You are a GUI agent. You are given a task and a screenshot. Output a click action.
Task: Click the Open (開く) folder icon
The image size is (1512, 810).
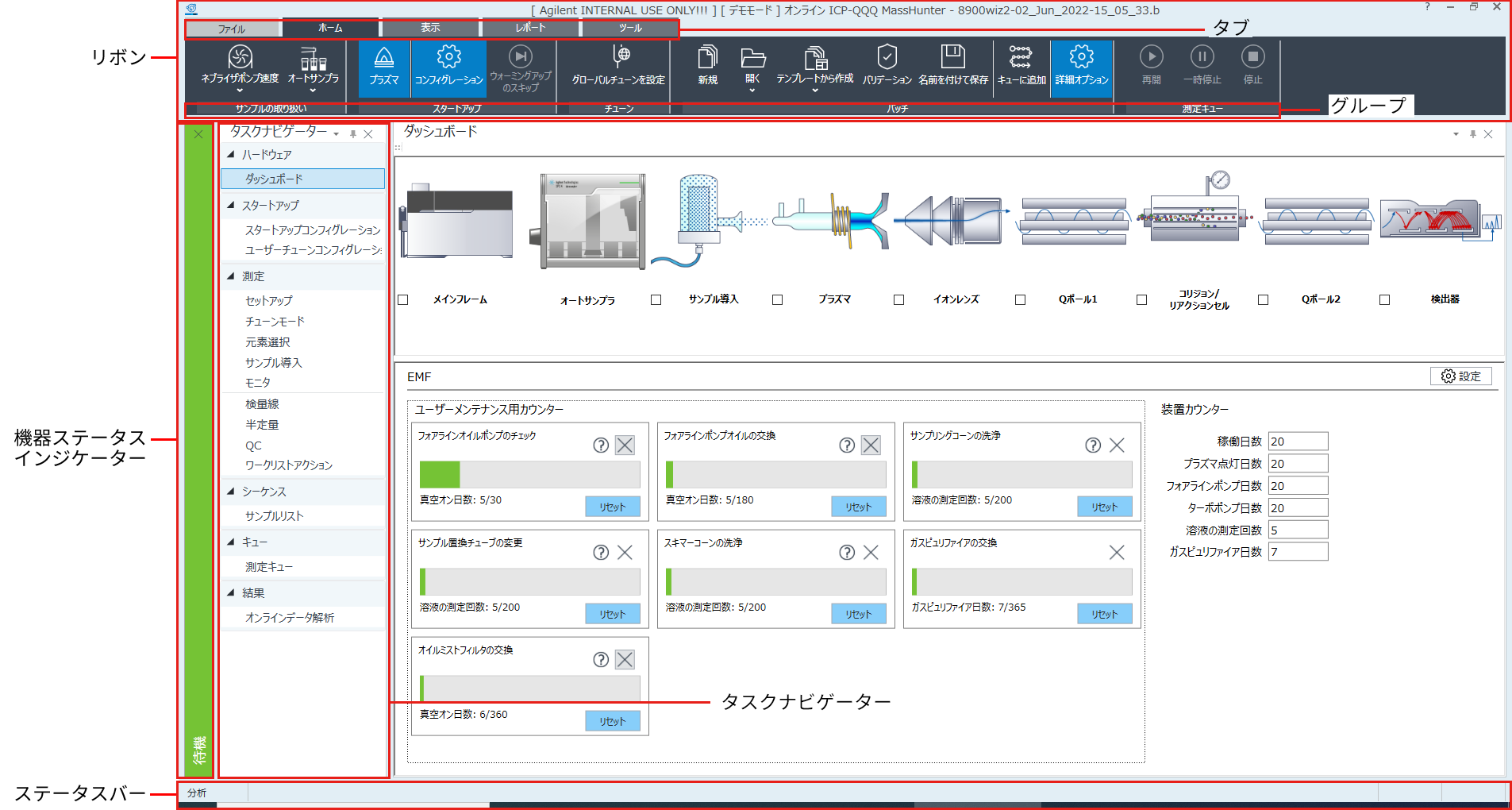click(752, 57)
